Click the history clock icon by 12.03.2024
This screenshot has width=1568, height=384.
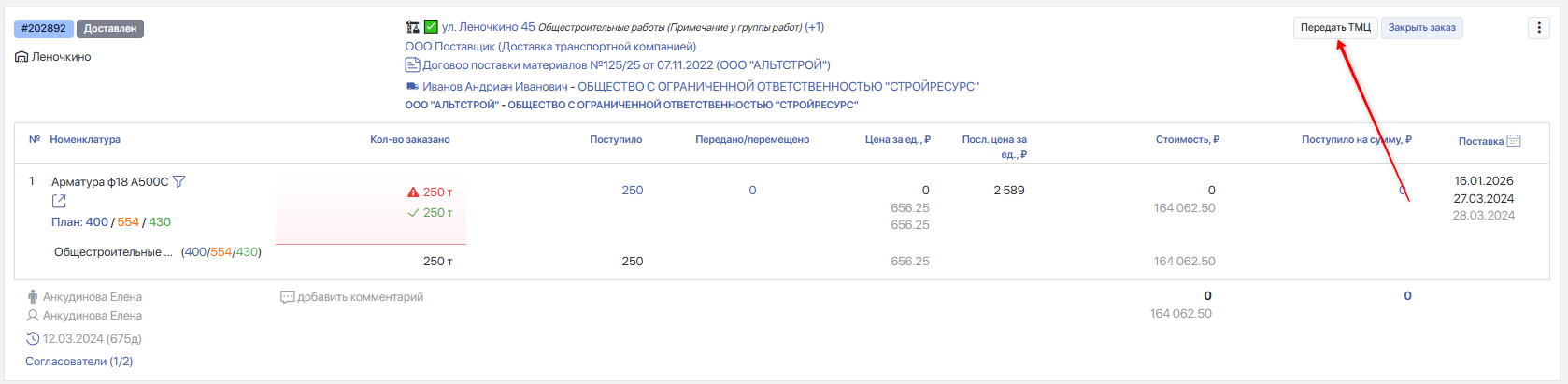tap(33, 338)
